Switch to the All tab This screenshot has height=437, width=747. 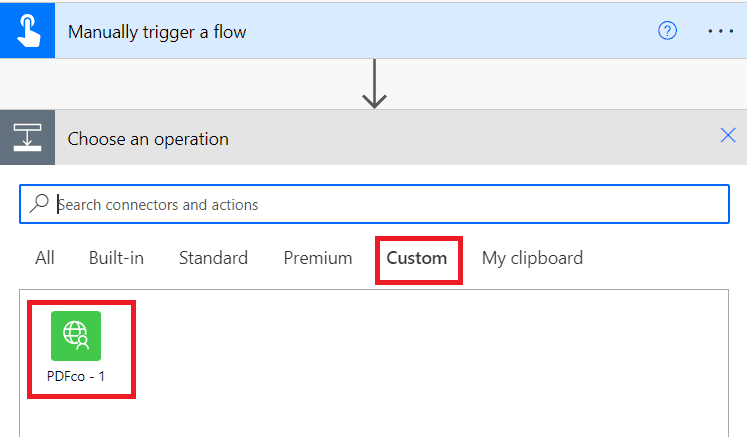(x=45, y=258)
